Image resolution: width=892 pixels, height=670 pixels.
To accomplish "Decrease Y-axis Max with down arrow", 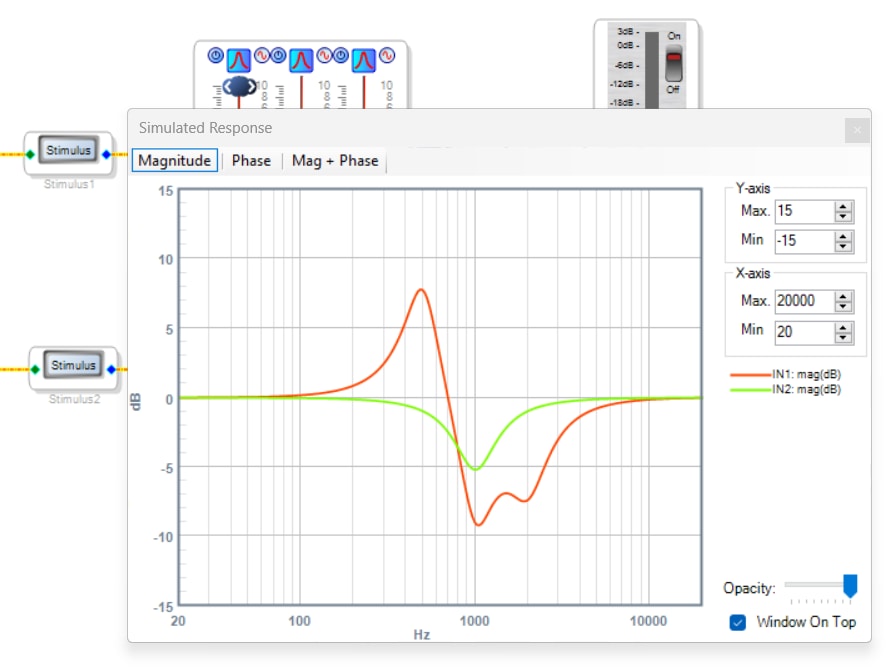I will [x=843, y=217].
